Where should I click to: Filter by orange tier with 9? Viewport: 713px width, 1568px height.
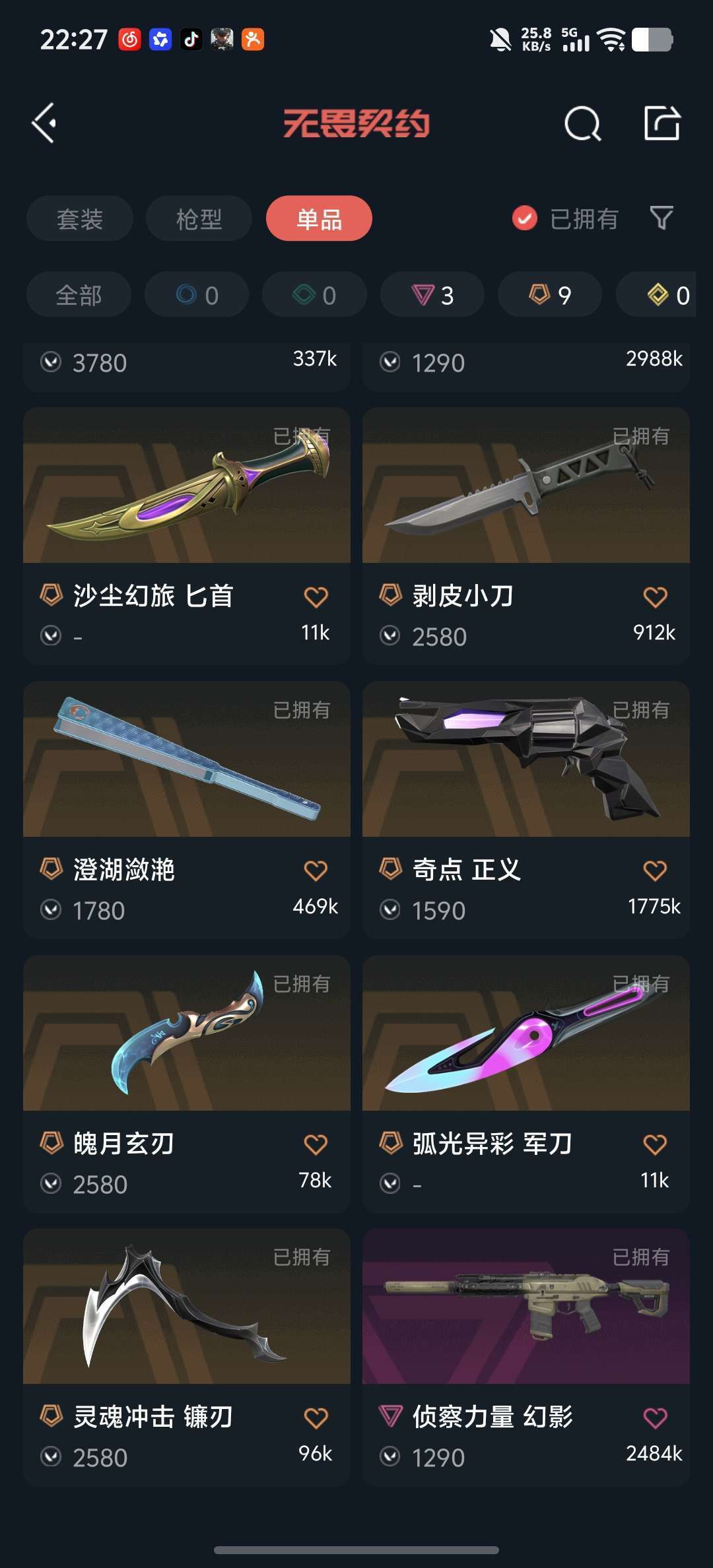pos(550,294)
